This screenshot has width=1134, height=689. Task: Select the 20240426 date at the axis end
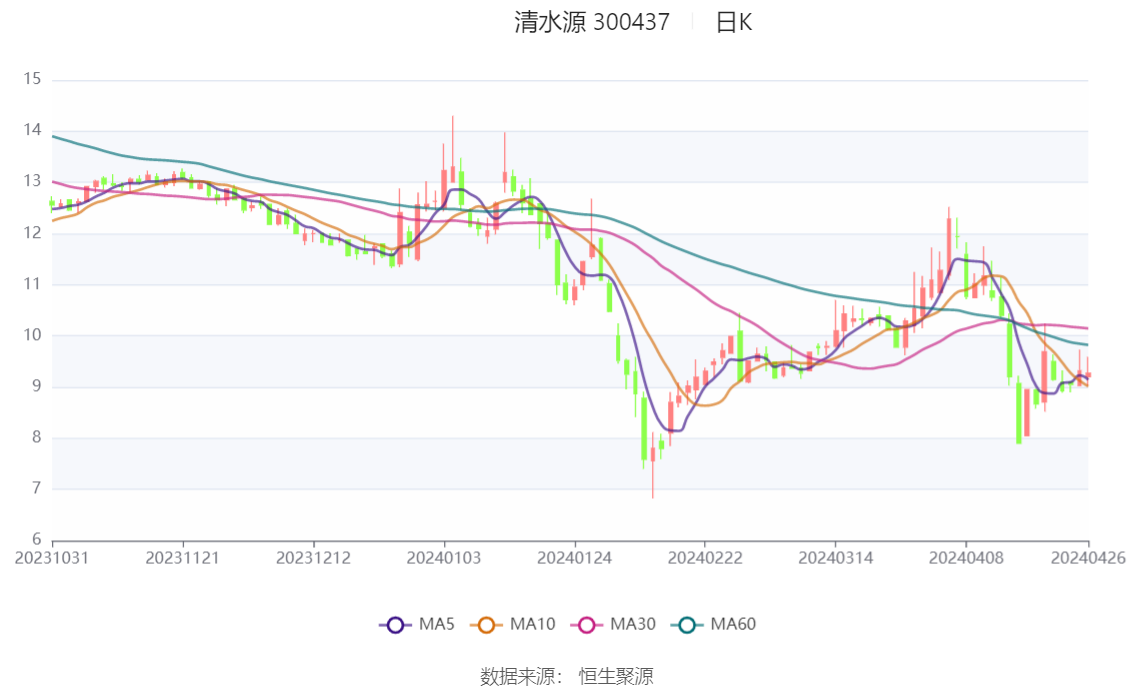1088,557
